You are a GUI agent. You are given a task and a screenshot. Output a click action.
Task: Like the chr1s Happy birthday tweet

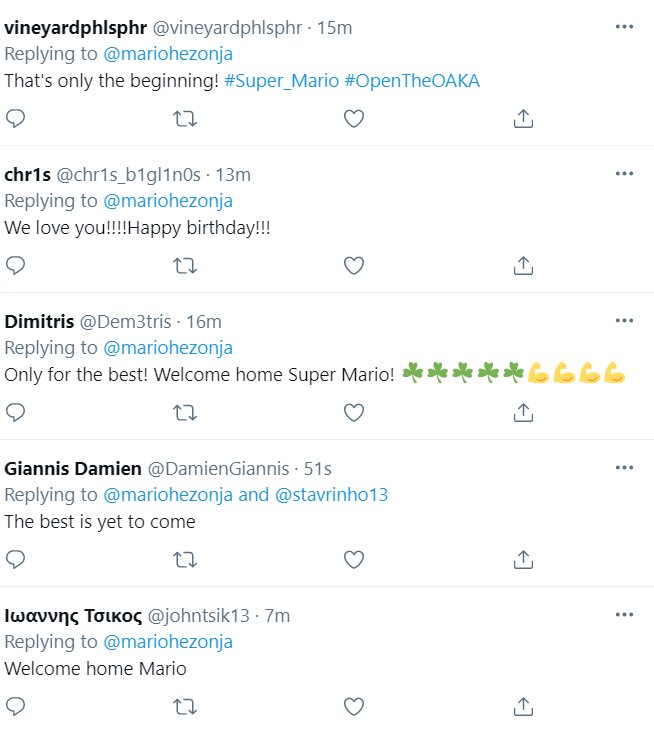point(353,266)
